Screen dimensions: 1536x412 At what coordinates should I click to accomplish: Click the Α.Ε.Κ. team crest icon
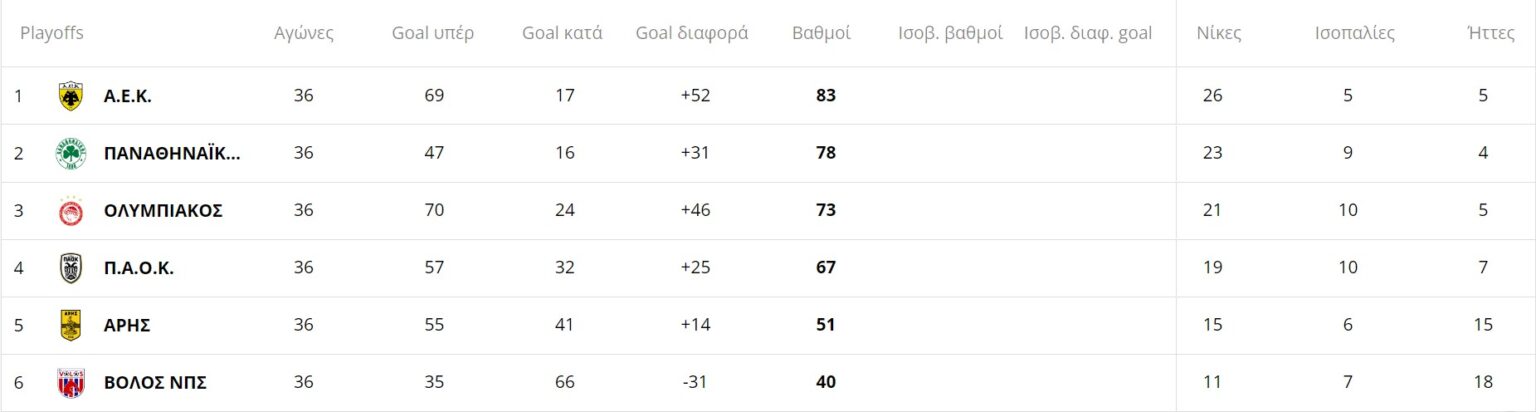pyautogui.click(x=71, y=96)
